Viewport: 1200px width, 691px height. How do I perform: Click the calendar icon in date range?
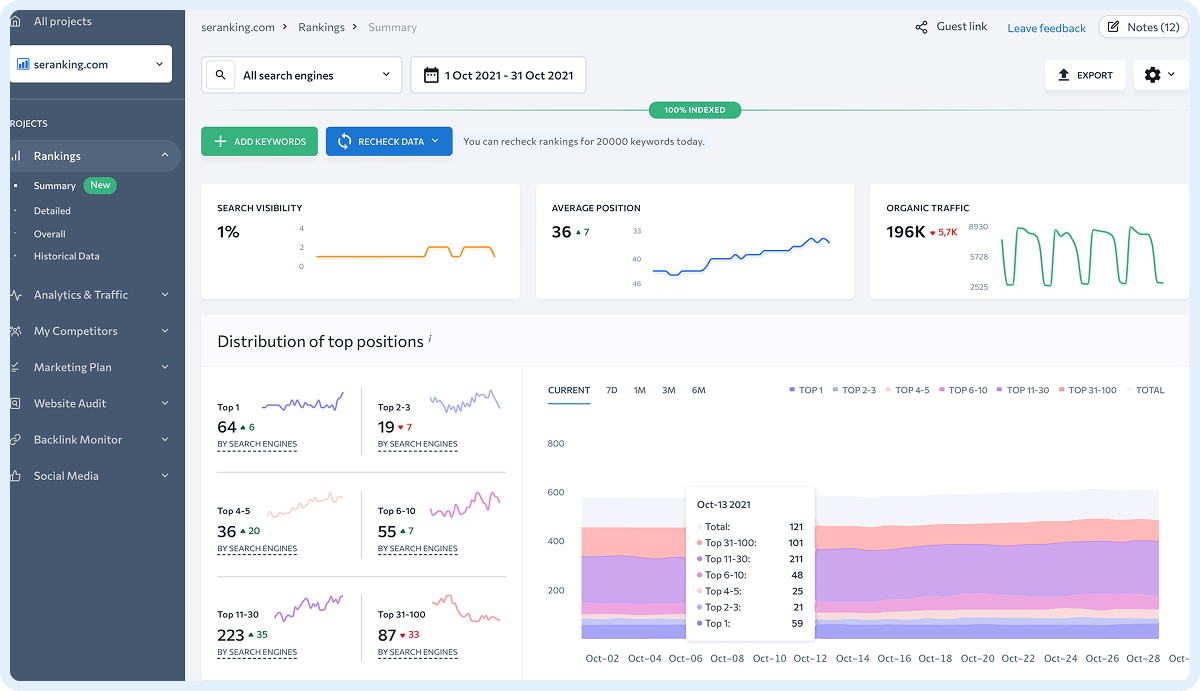(431, 75)
